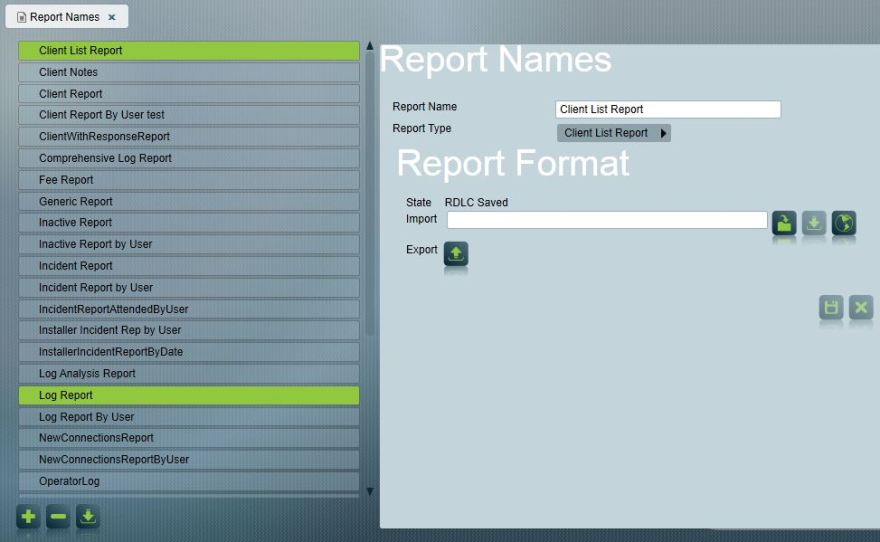Click the report list scrollbar thumb
880x542 pixels.
[x=370, y=194]
